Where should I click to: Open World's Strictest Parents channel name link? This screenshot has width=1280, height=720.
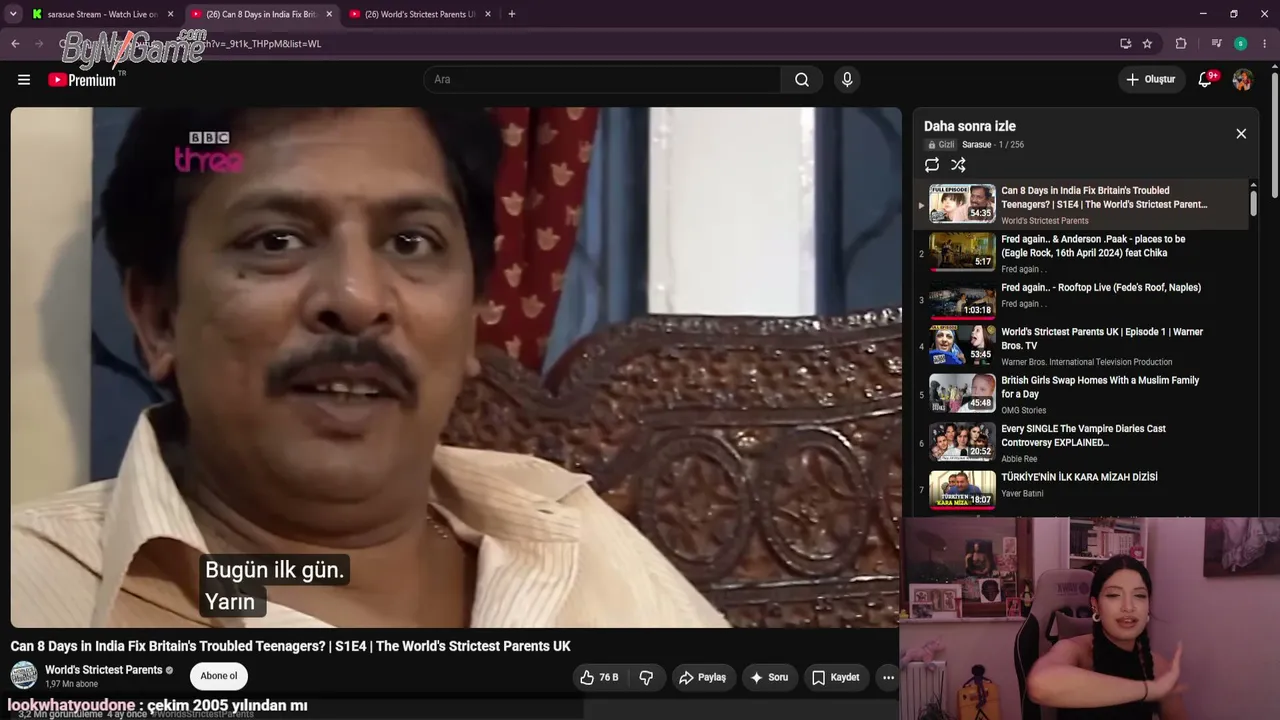(x=104, y=670)
